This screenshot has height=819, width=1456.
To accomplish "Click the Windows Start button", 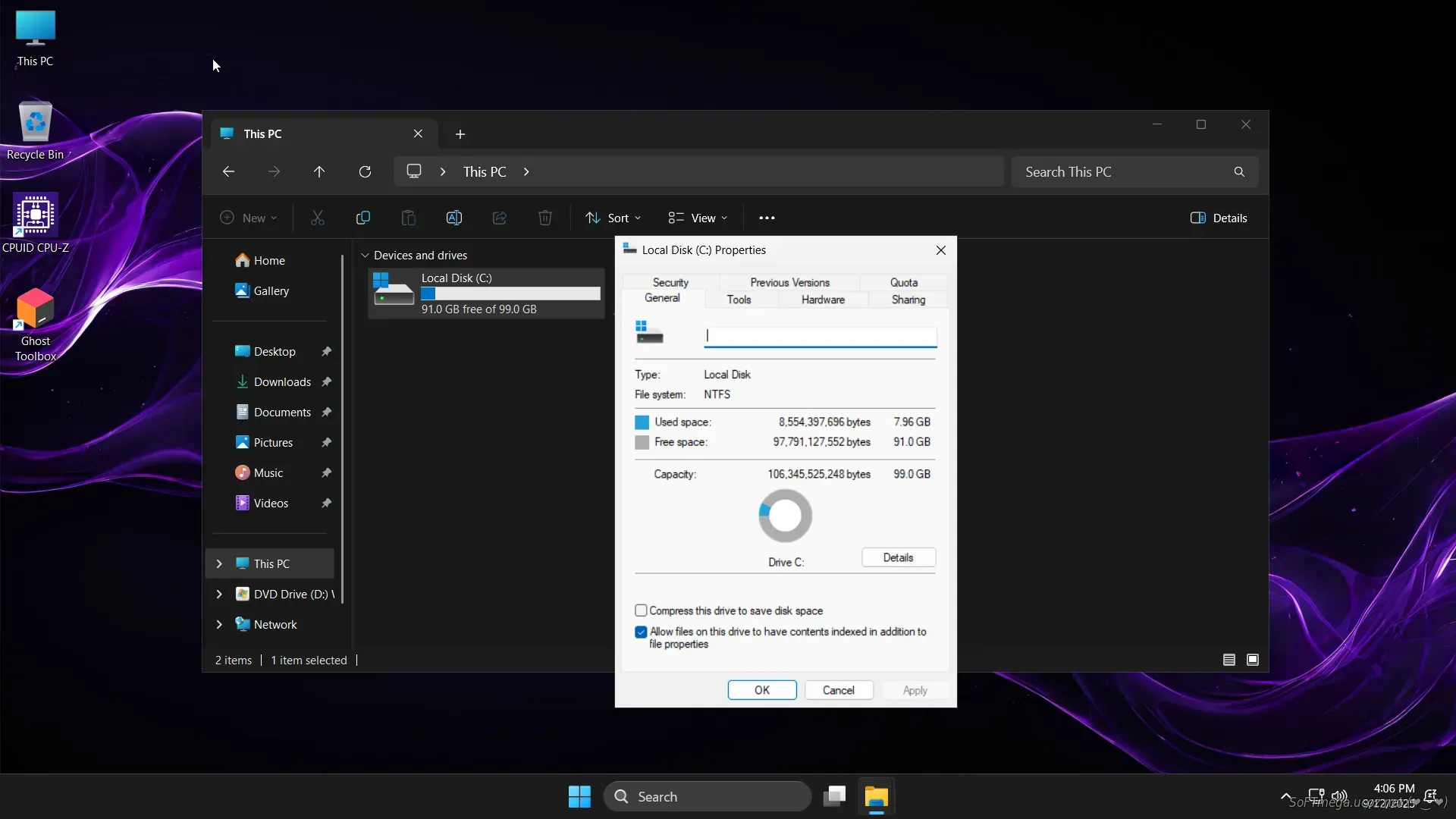I will pos(579,796).
